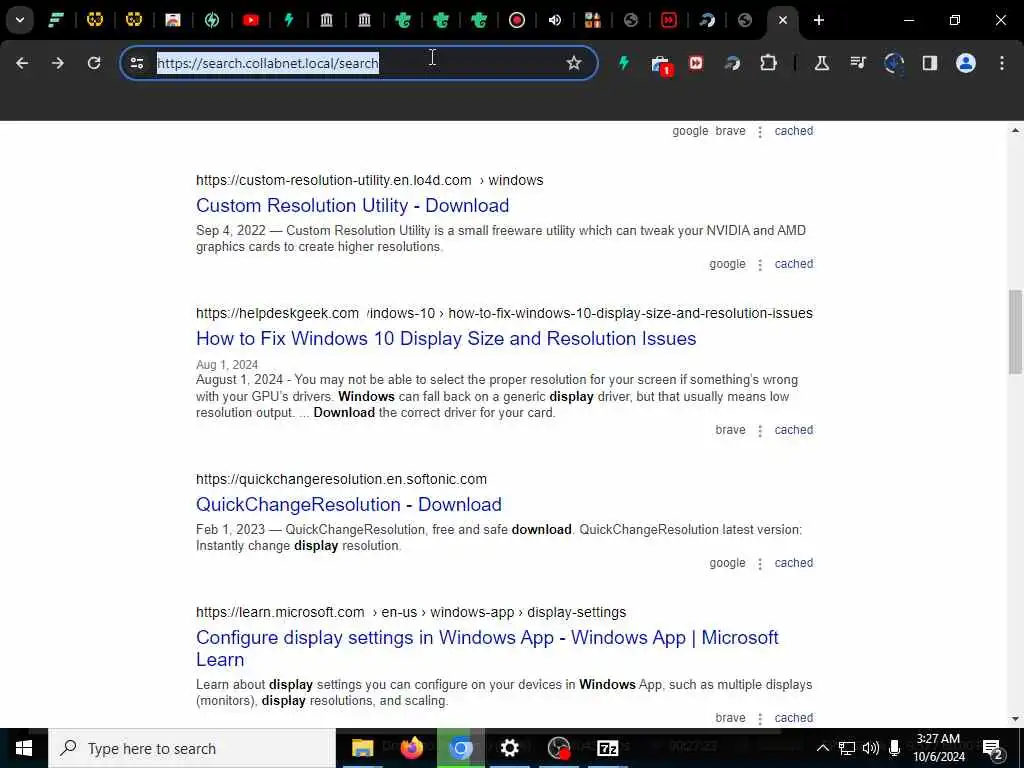View cached copy of Microsoft Learn result
The image size is (1024, 768).
[x=793, y=718]
